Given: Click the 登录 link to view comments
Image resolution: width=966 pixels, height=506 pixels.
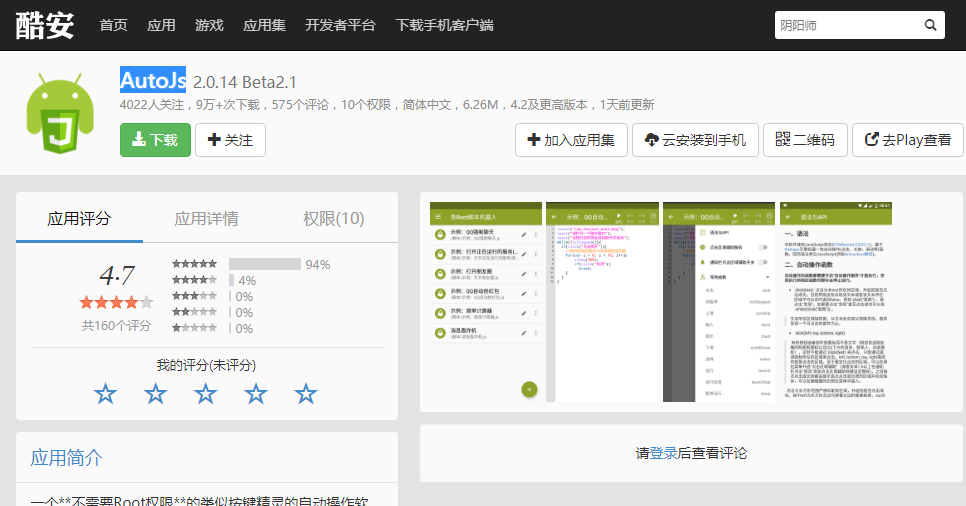Looking at the screenshot, I should pyautogui.click(x=663, y=453).
